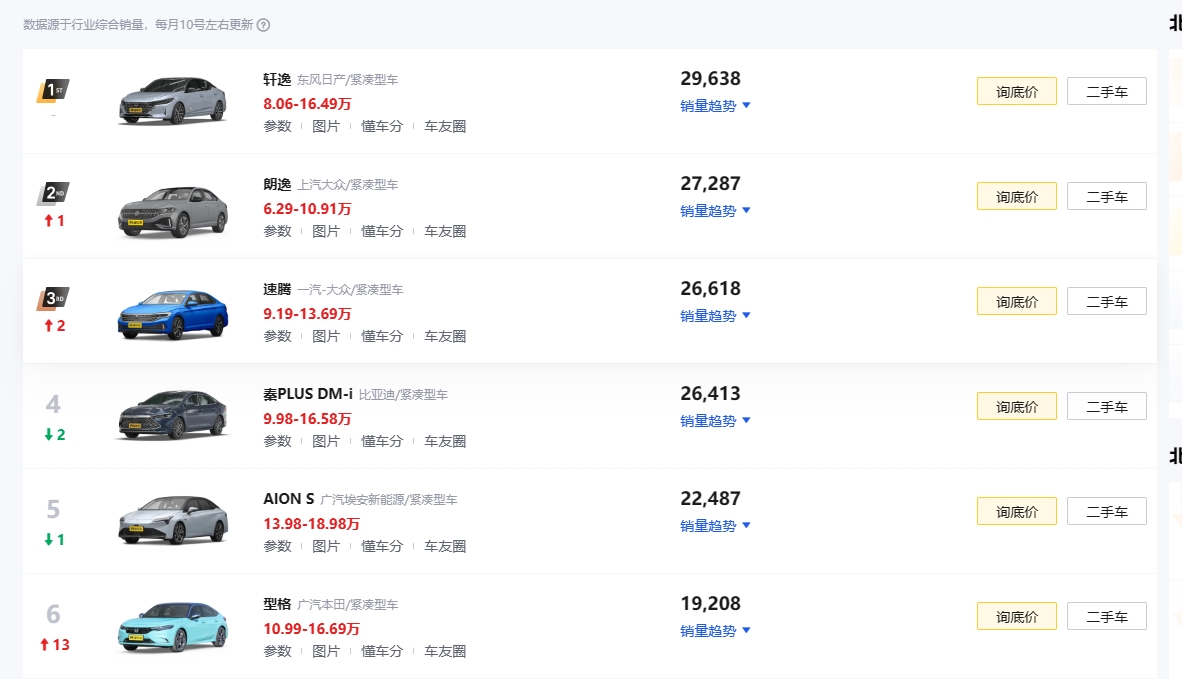Click the help question mark icon
The image size is (1182, 679).
click(x=264, y=25)
